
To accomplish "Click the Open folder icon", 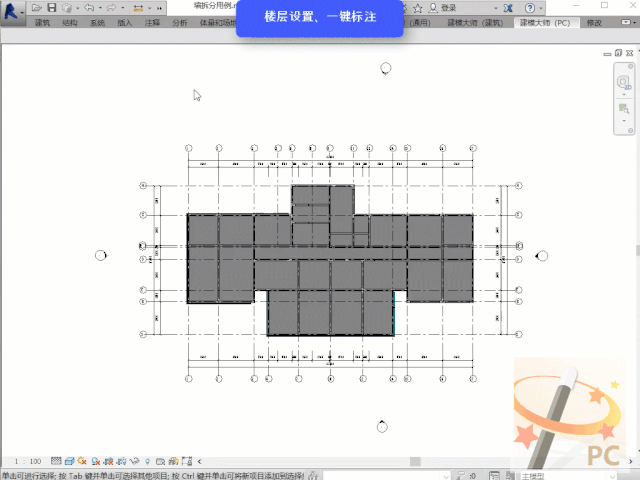I will pos(36,7).
